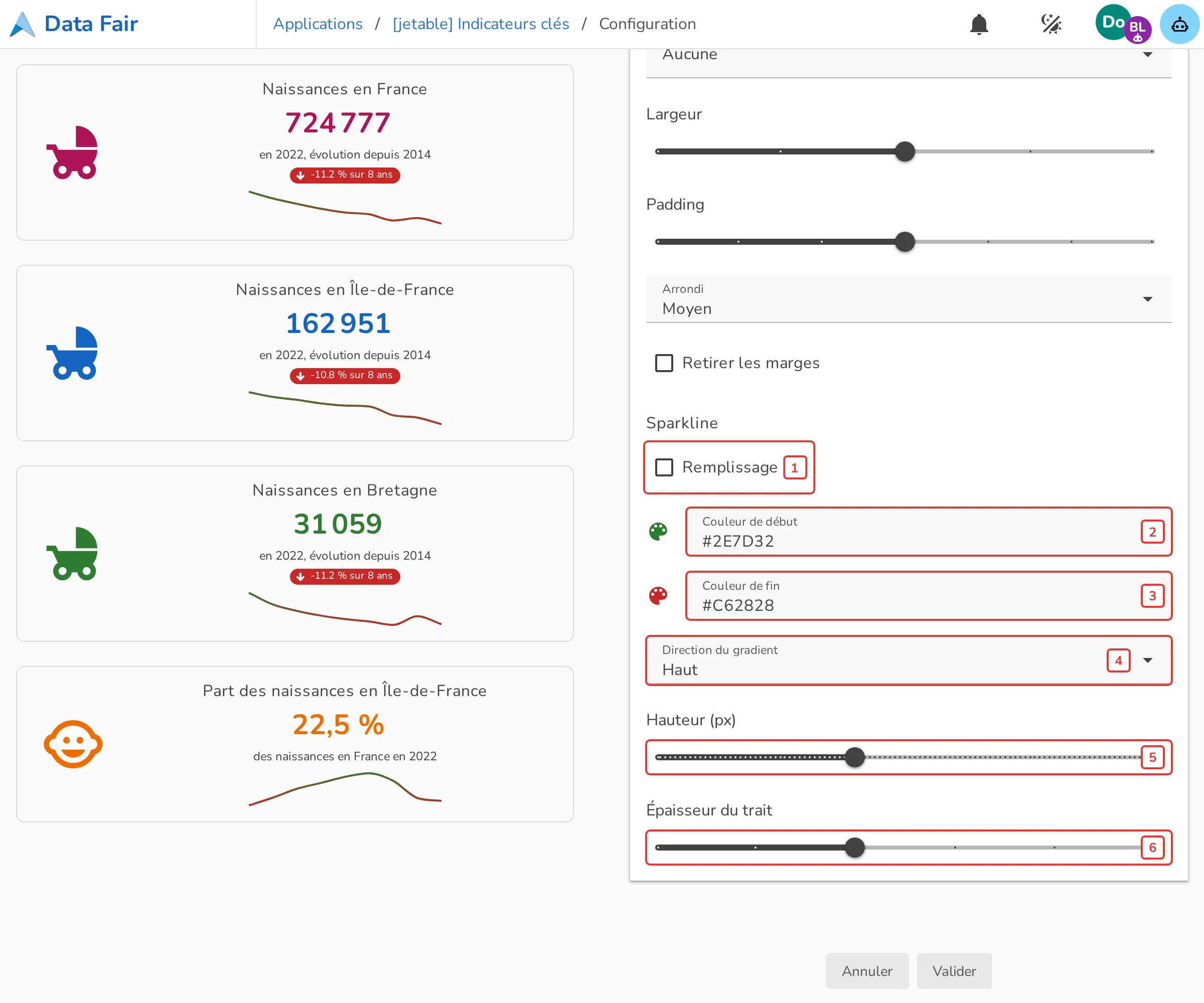
Task: Click the Largeur slider thumb
Action: [x=905, y=152]
